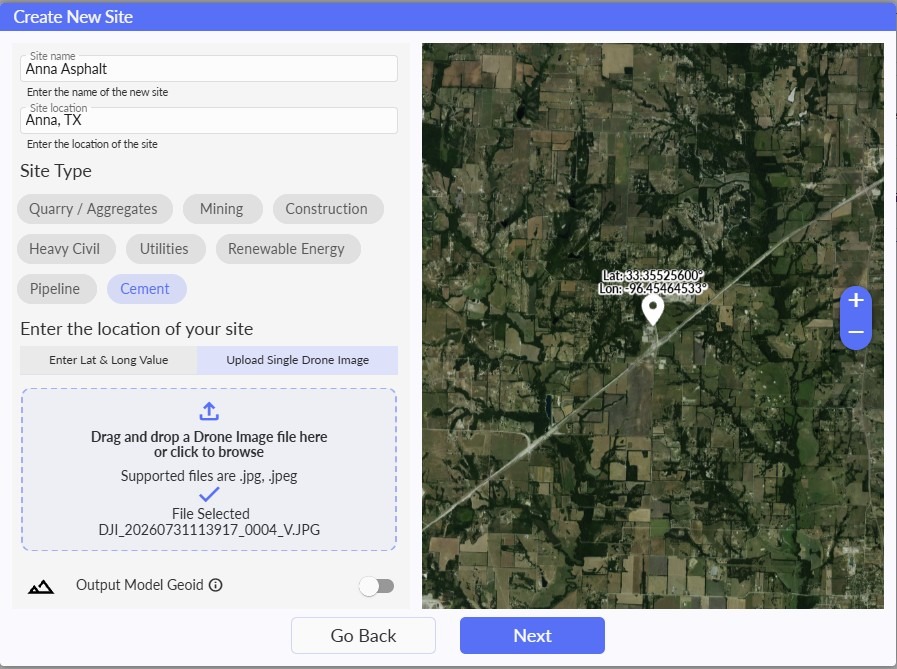This screenshot has width=897, height=669.
Task: Zoom in on the map with plus button
Action: (856, 300)
